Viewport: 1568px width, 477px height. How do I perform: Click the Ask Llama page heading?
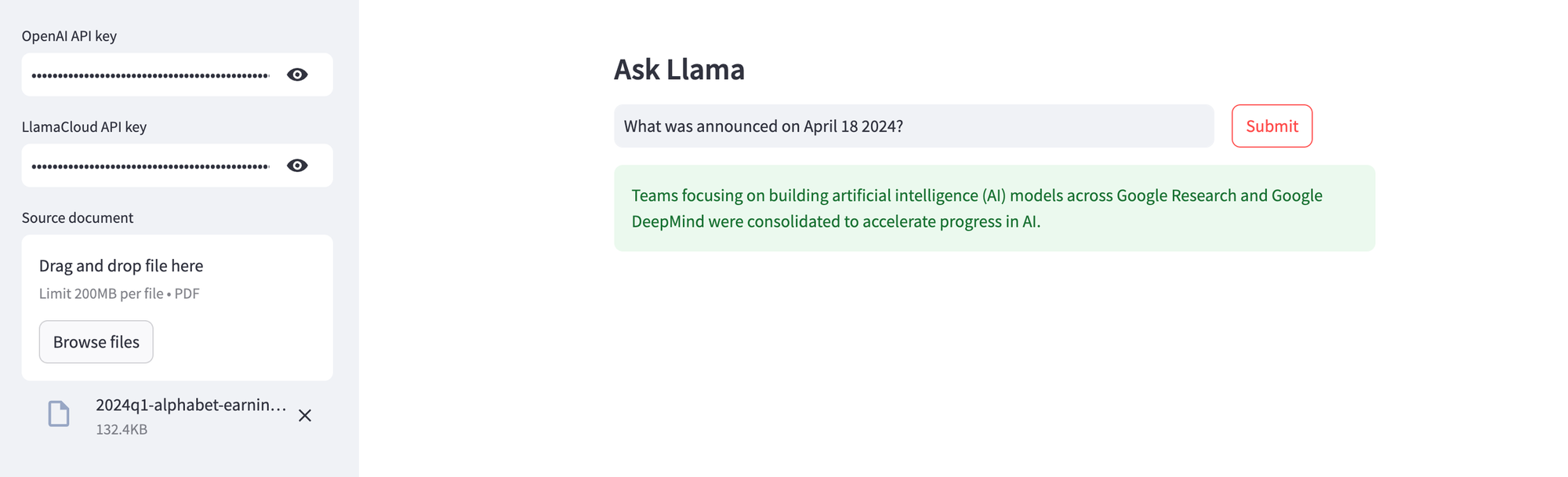point(679,69)
